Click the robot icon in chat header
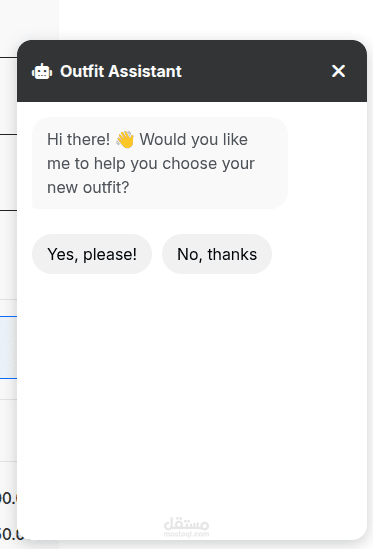Screen dimensions: 373x549 (x=42, y=71)
